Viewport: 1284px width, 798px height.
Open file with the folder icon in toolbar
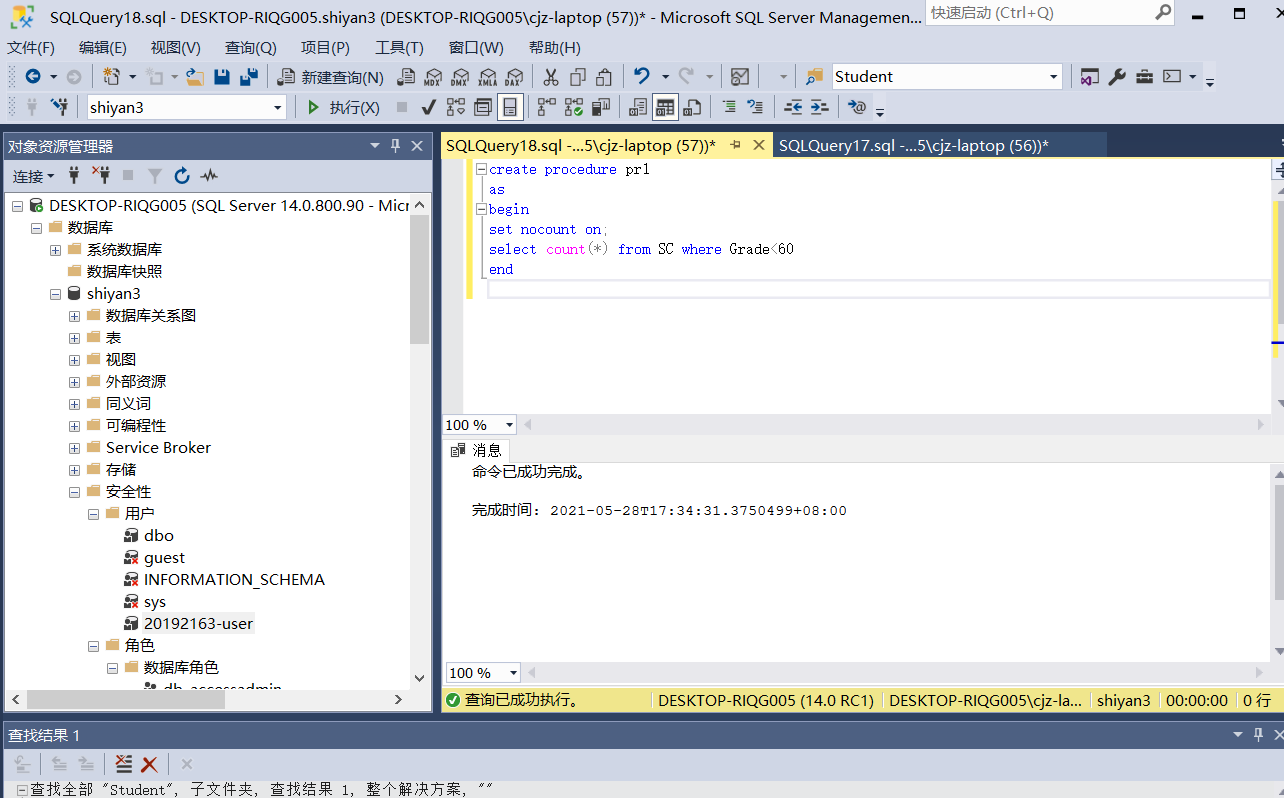195,77
